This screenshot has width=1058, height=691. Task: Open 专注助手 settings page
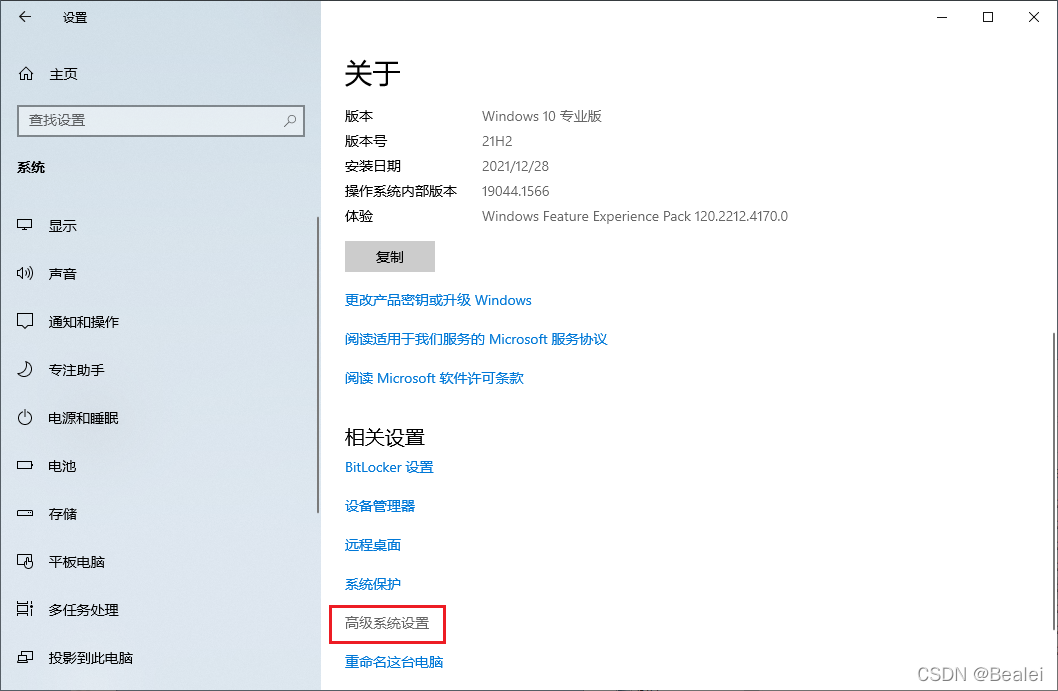[x=77, y=370]
